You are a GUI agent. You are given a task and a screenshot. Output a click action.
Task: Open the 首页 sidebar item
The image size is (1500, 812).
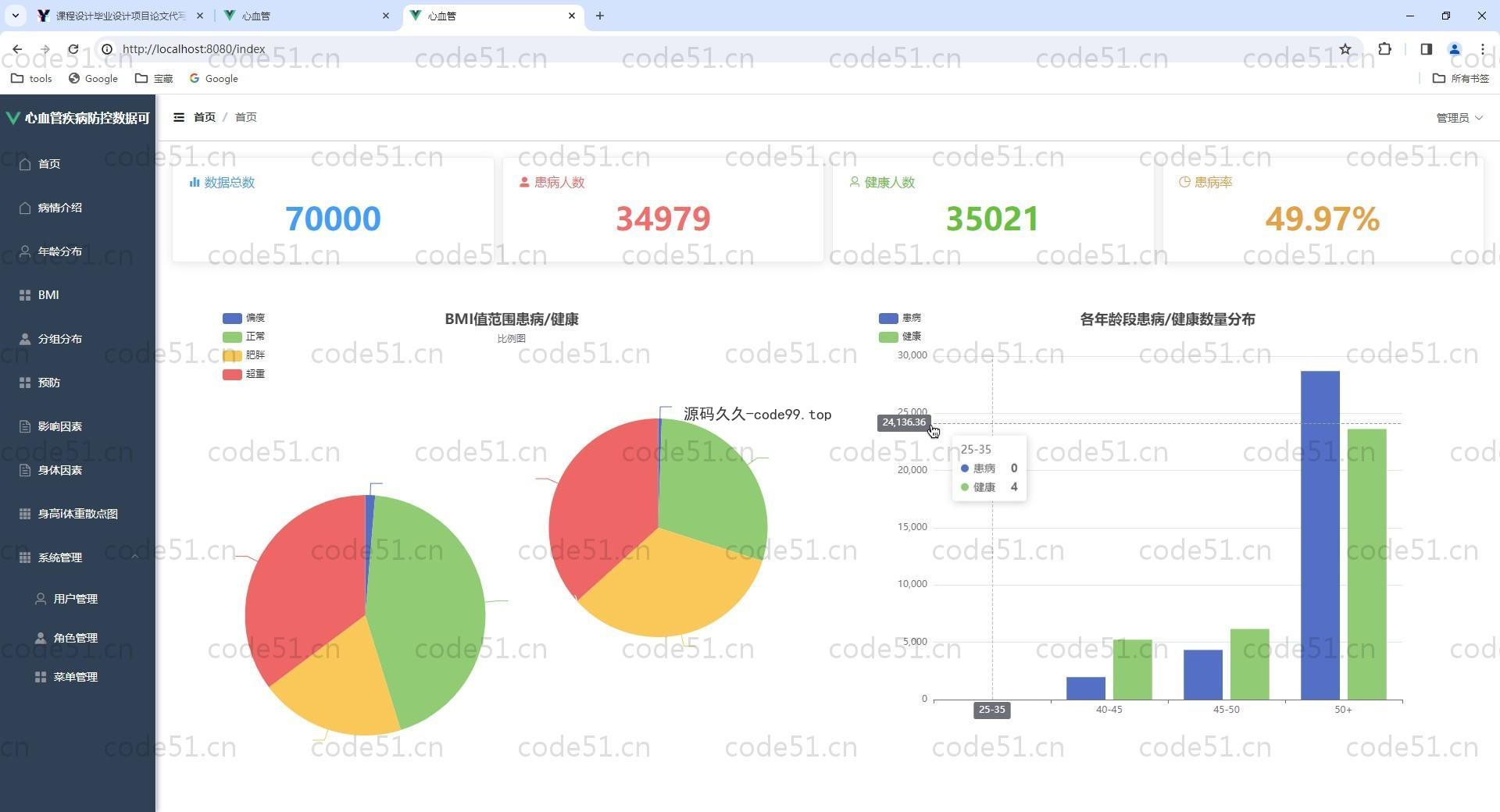[78, 164]
